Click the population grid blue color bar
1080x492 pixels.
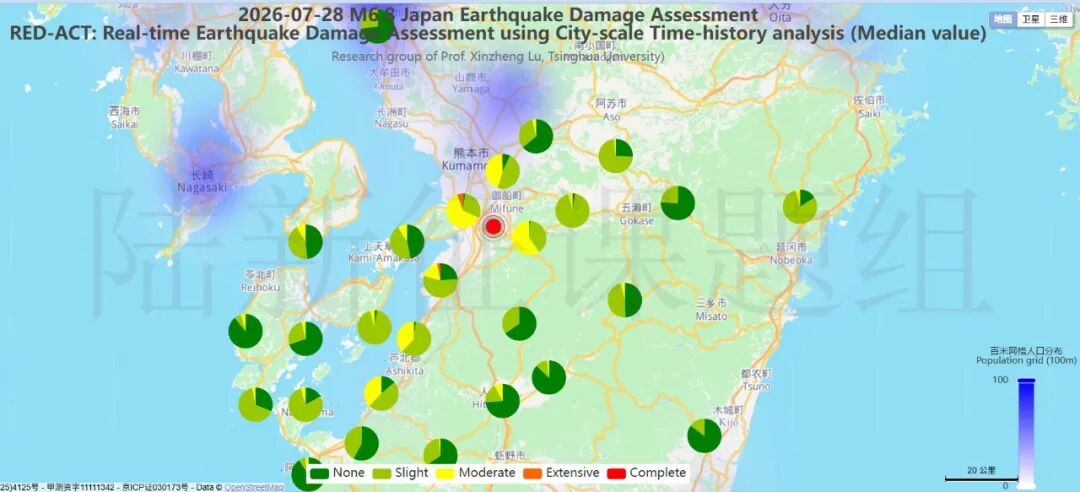[x=1026, y=434]
